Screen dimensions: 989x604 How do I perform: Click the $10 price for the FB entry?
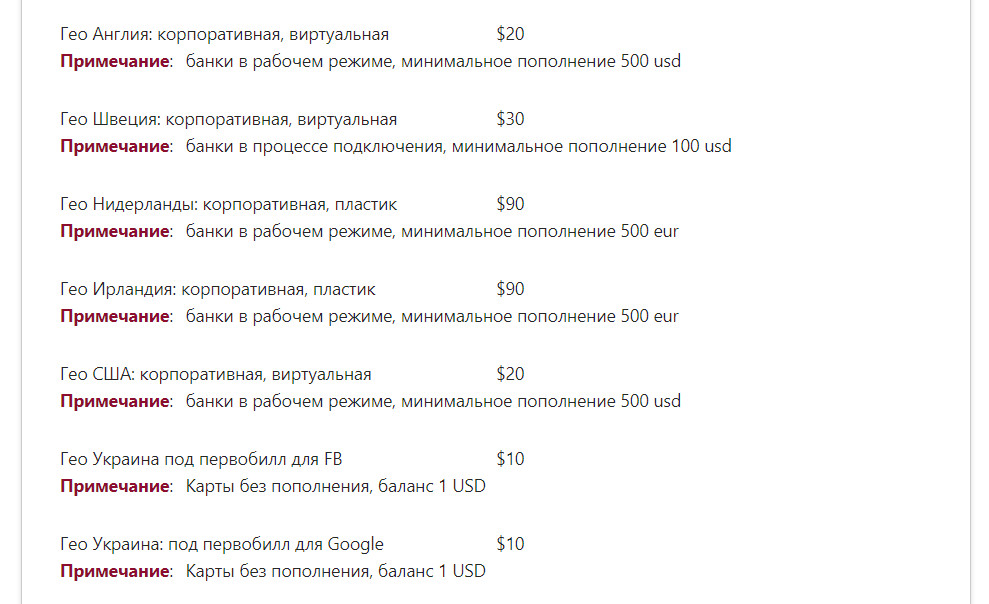tap(510, 460)
